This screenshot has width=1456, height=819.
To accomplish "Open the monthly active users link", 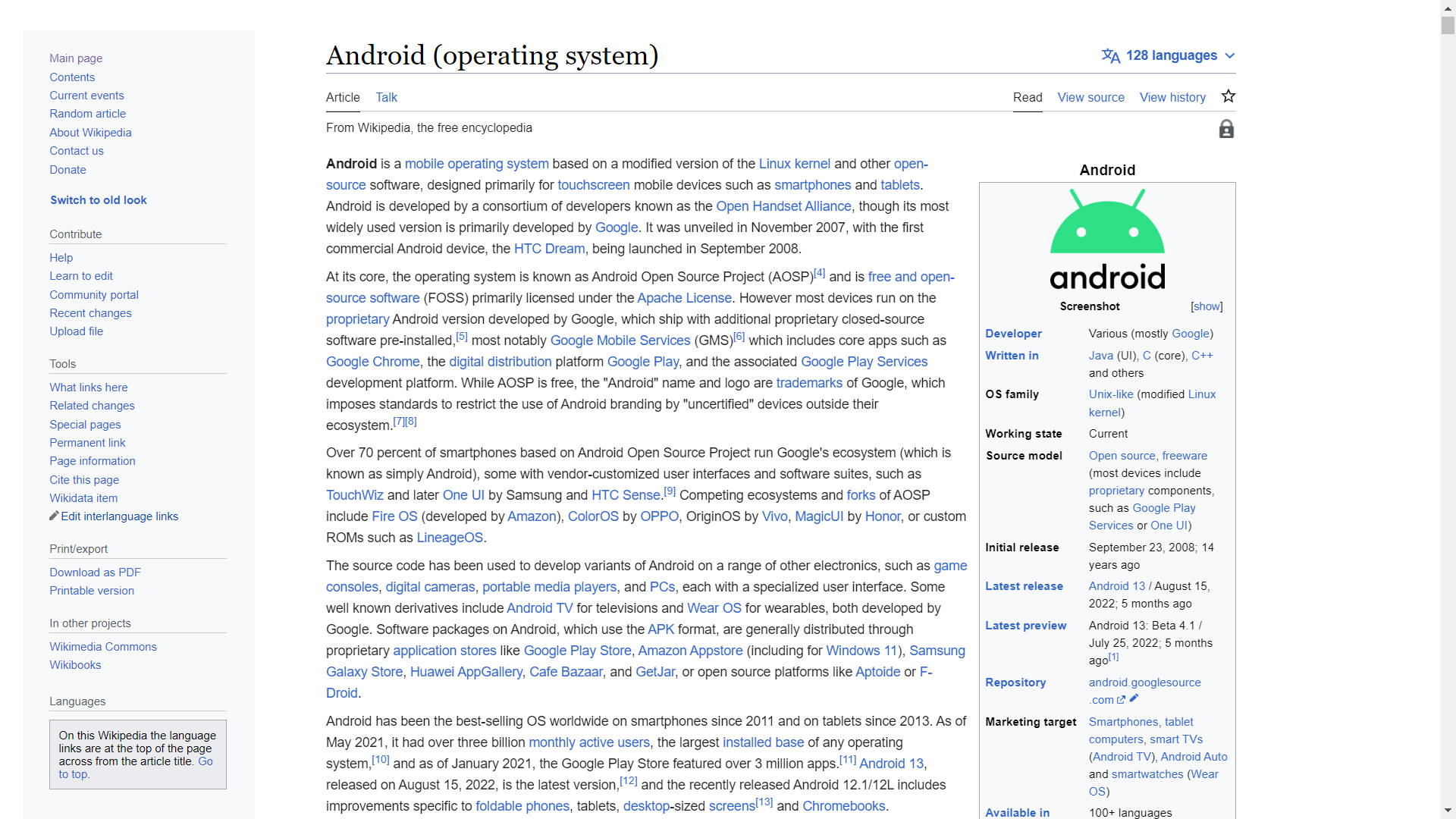I will pos(589,742).
